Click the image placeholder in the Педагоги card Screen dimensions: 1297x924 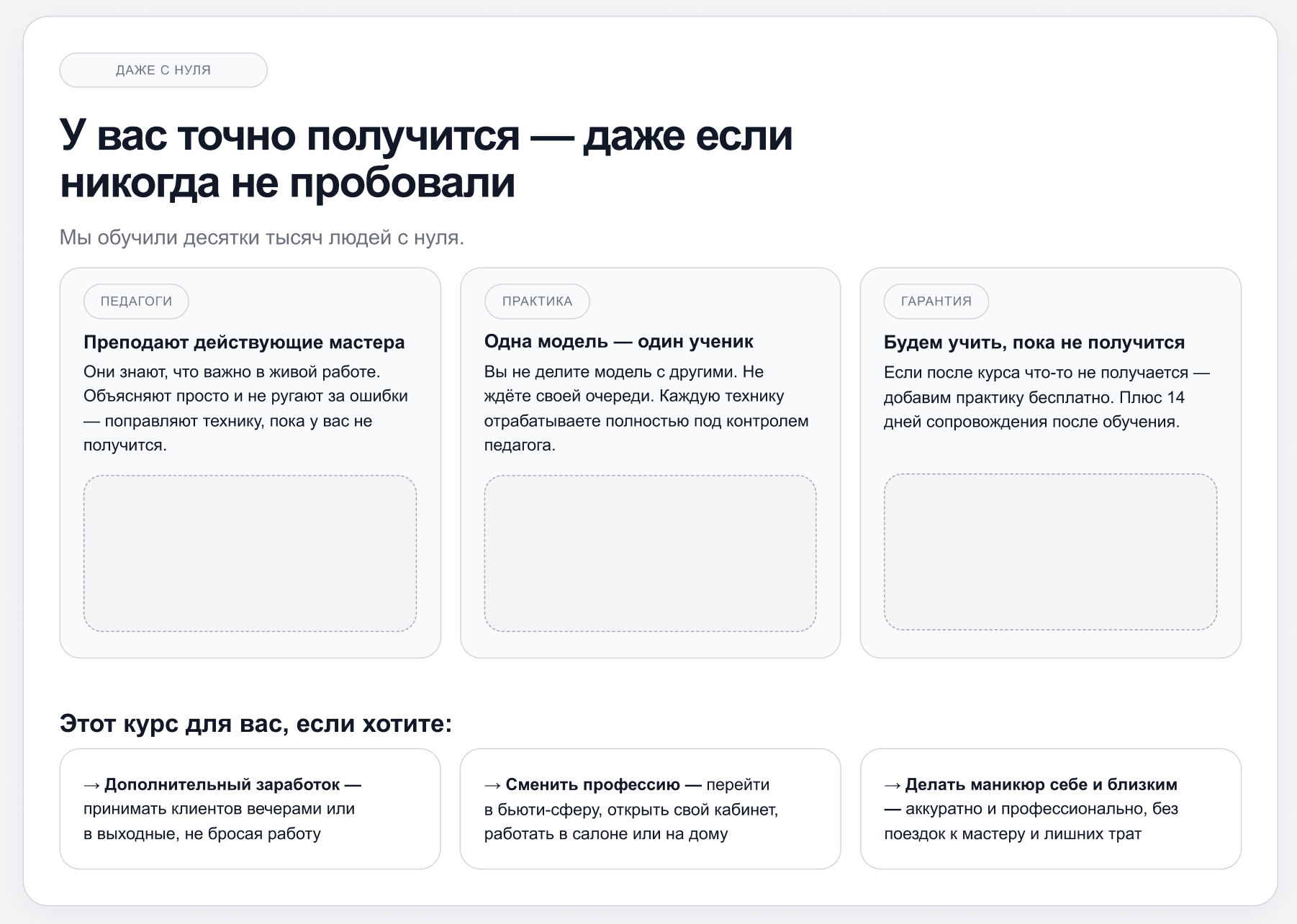pyautogui.click(x=250, y=553)
